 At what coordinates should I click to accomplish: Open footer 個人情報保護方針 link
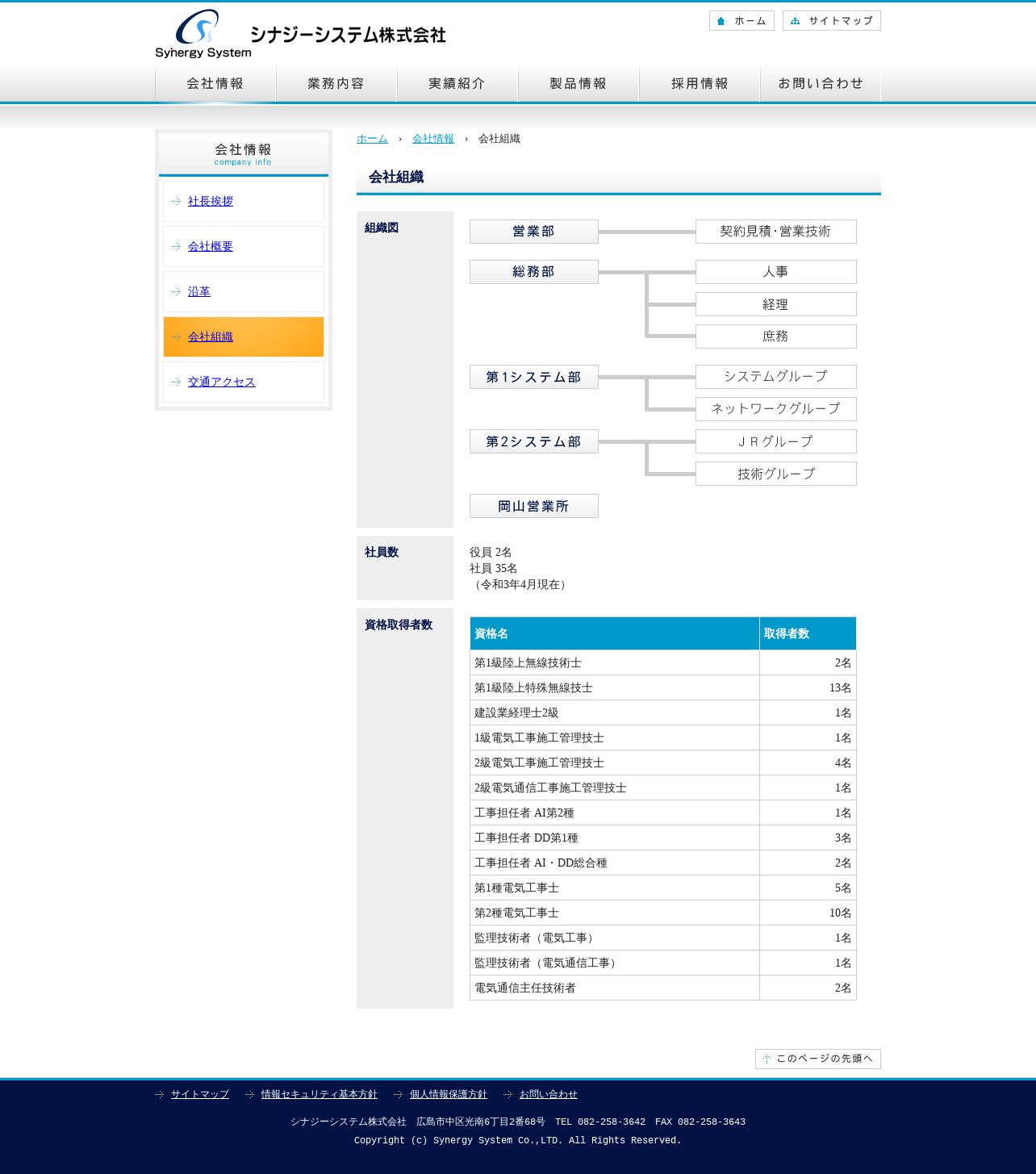point(449,1094)
